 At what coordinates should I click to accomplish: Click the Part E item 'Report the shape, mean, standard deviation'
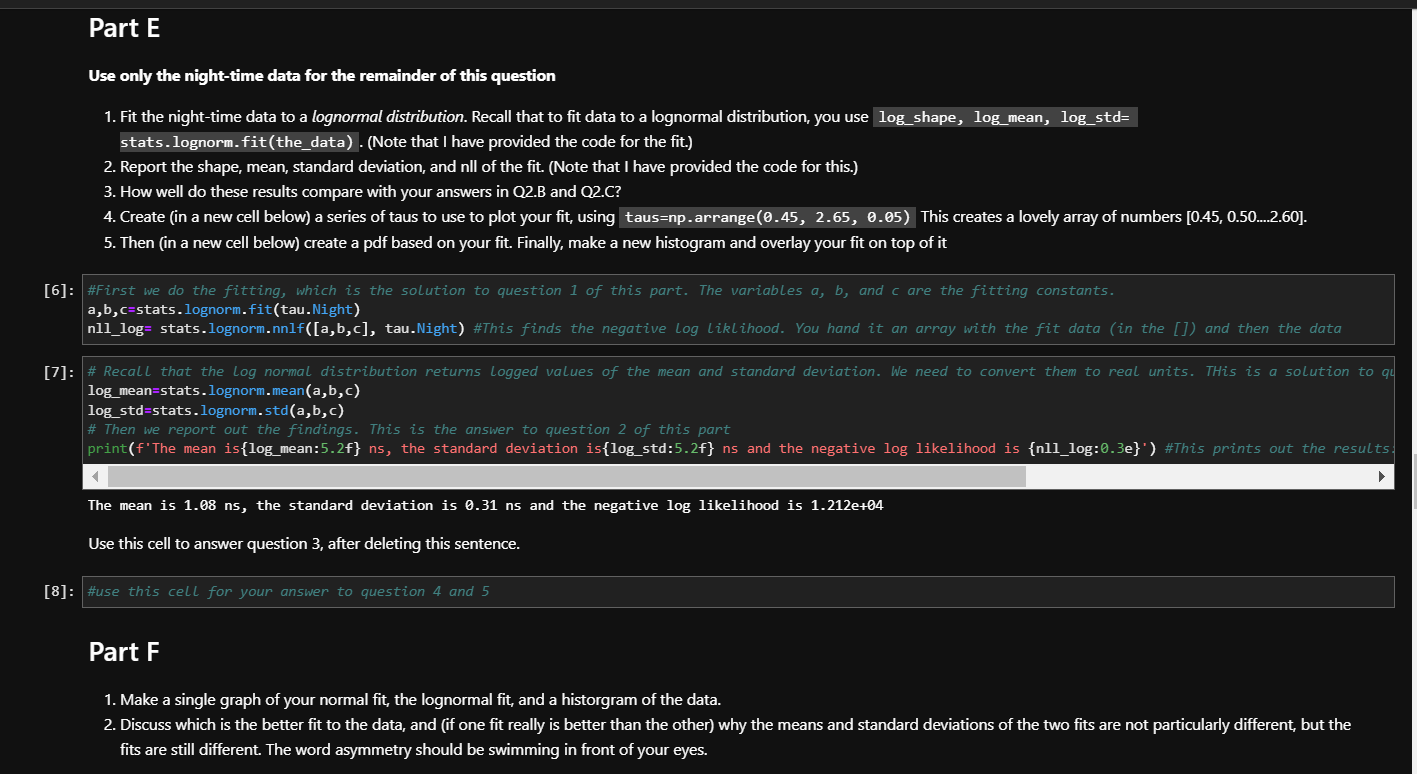pos(489,166)
